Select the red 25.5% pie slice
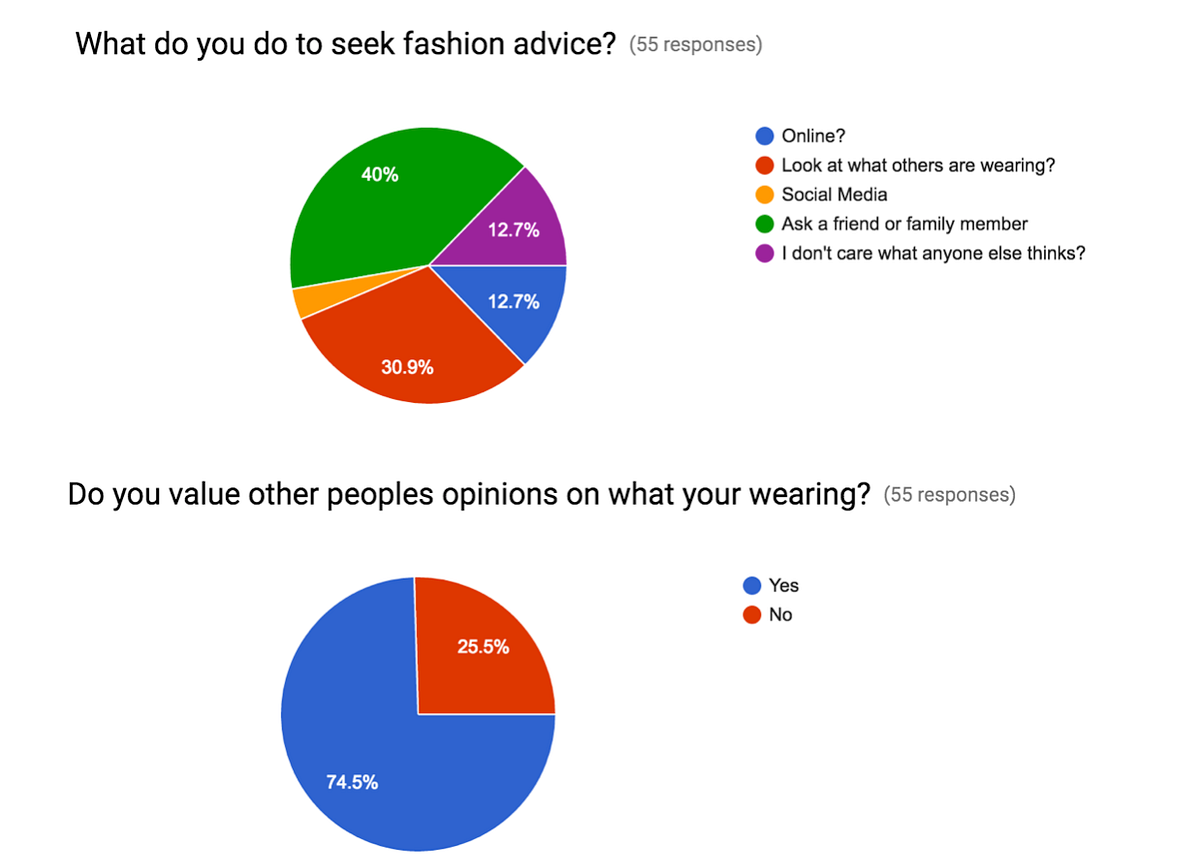1200x868 pixels. pyautogui.click(x=485, y=650)
